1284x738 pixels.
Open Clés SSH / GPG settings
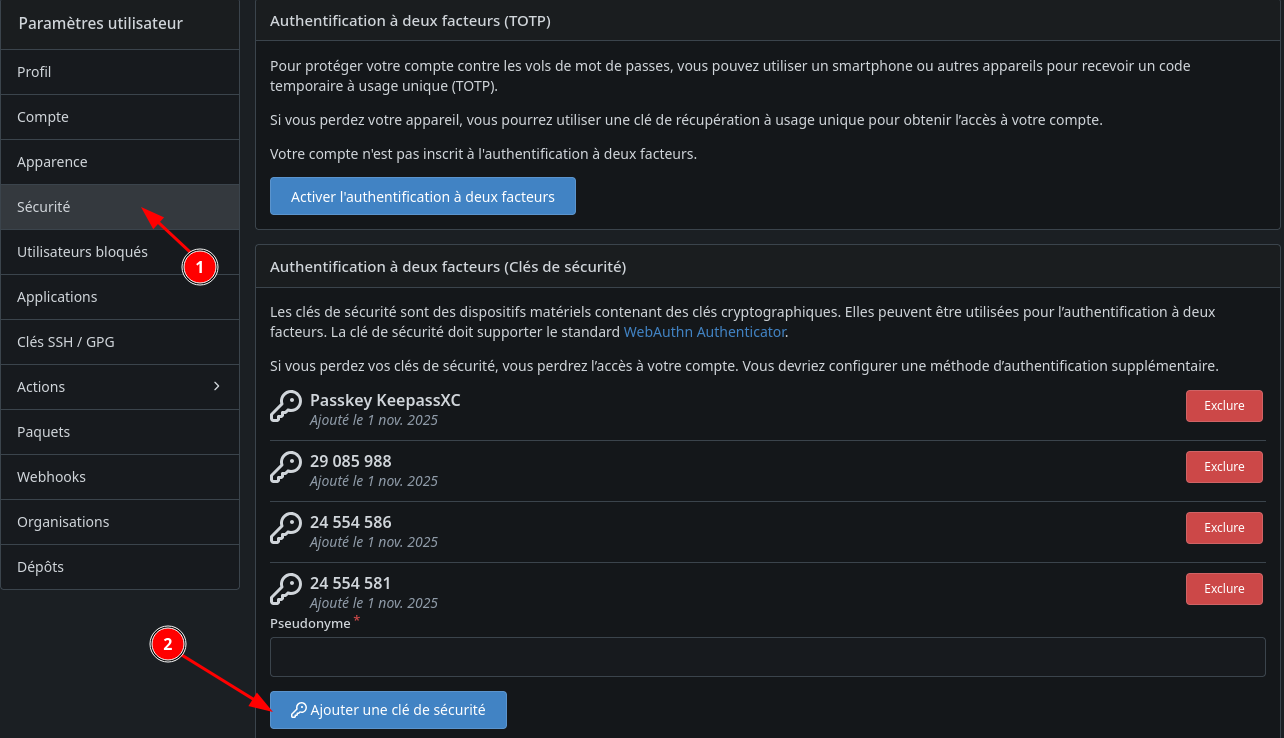point(66,342)
